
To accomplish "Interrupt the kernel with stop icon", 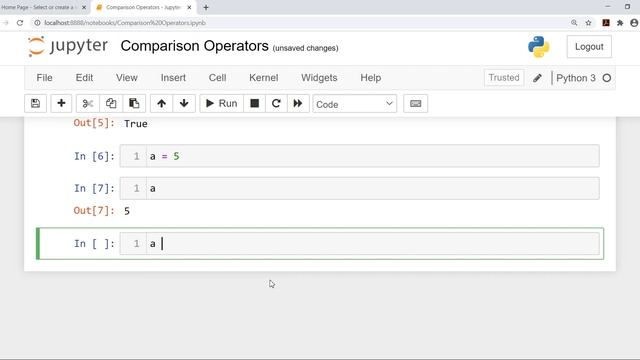I will pyautogui.click(x=254, y=104).
